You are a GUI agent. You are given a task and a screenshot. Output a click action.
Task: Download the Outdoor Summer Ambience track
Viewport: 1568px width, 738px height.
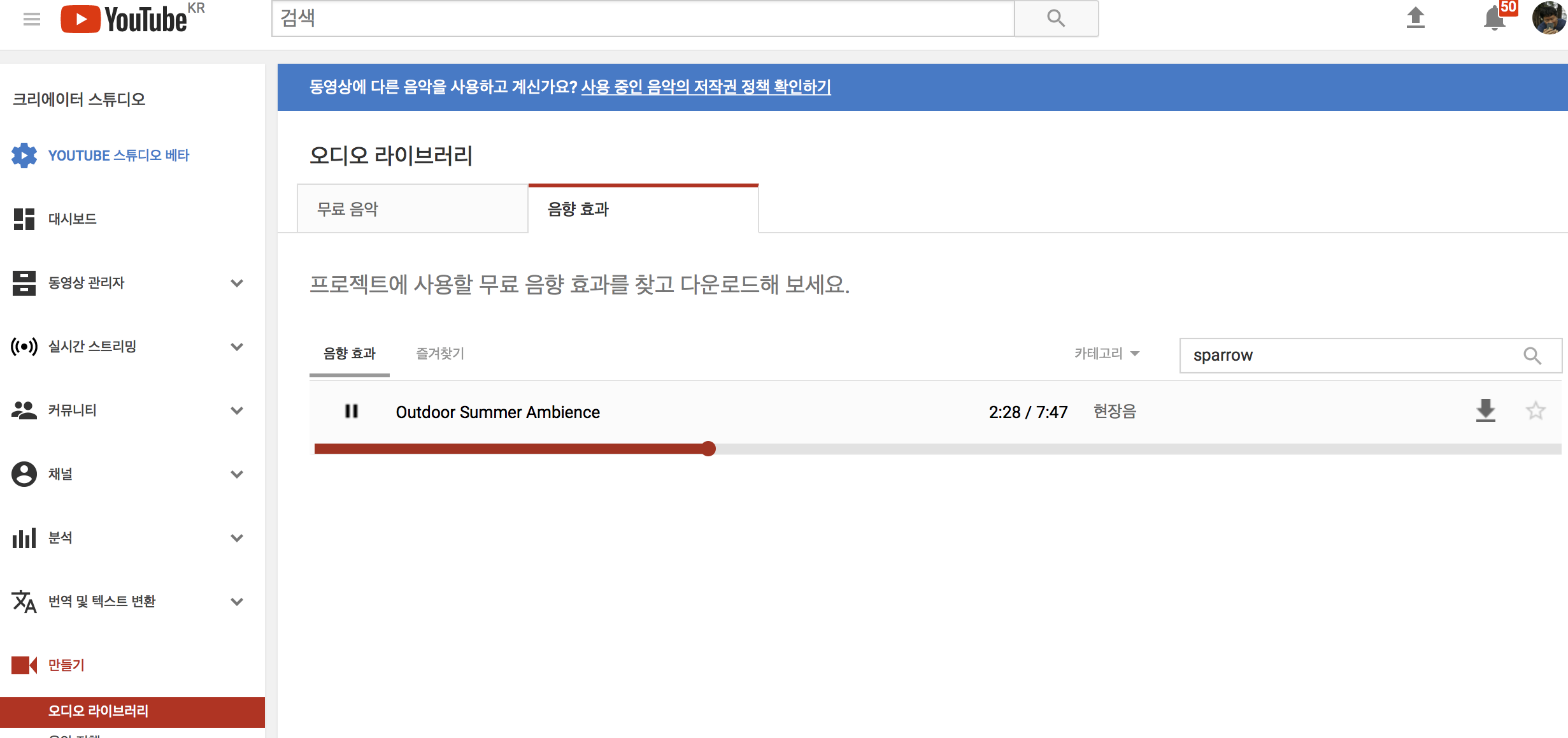[x=1485, y=411]
